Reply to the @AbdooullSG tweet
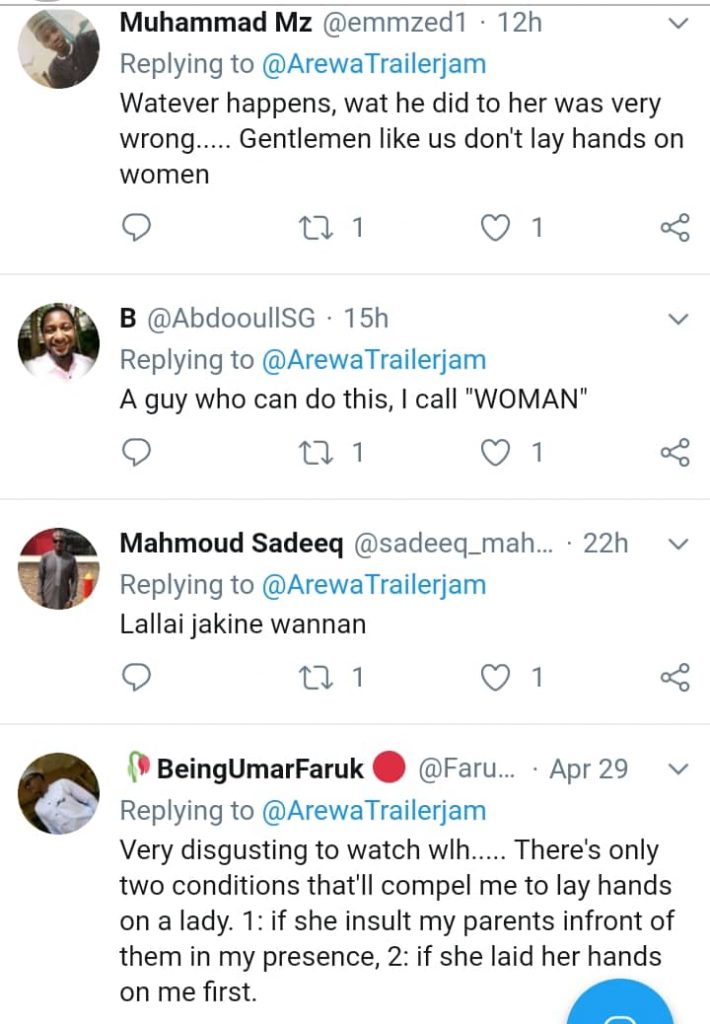 [x=135, y=453]
